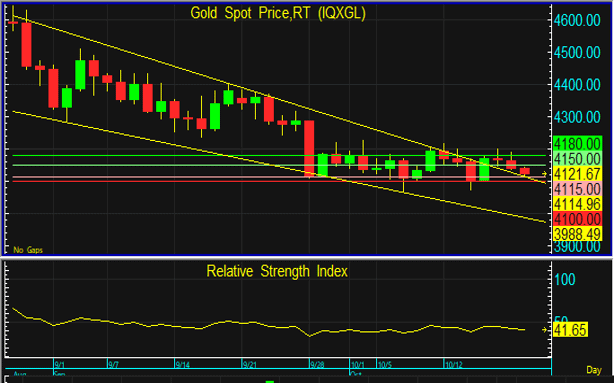Click the yellow 4114.96 trendline value tag
The image size is (614, 383).
[577, 204]
